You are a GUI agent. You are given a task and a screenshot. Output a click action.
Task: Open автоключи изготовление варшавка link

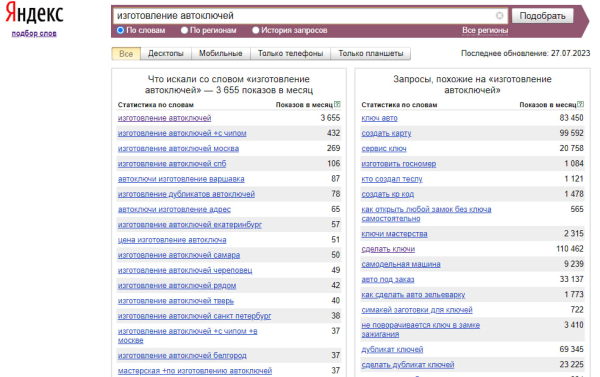[x=181, y=179]
